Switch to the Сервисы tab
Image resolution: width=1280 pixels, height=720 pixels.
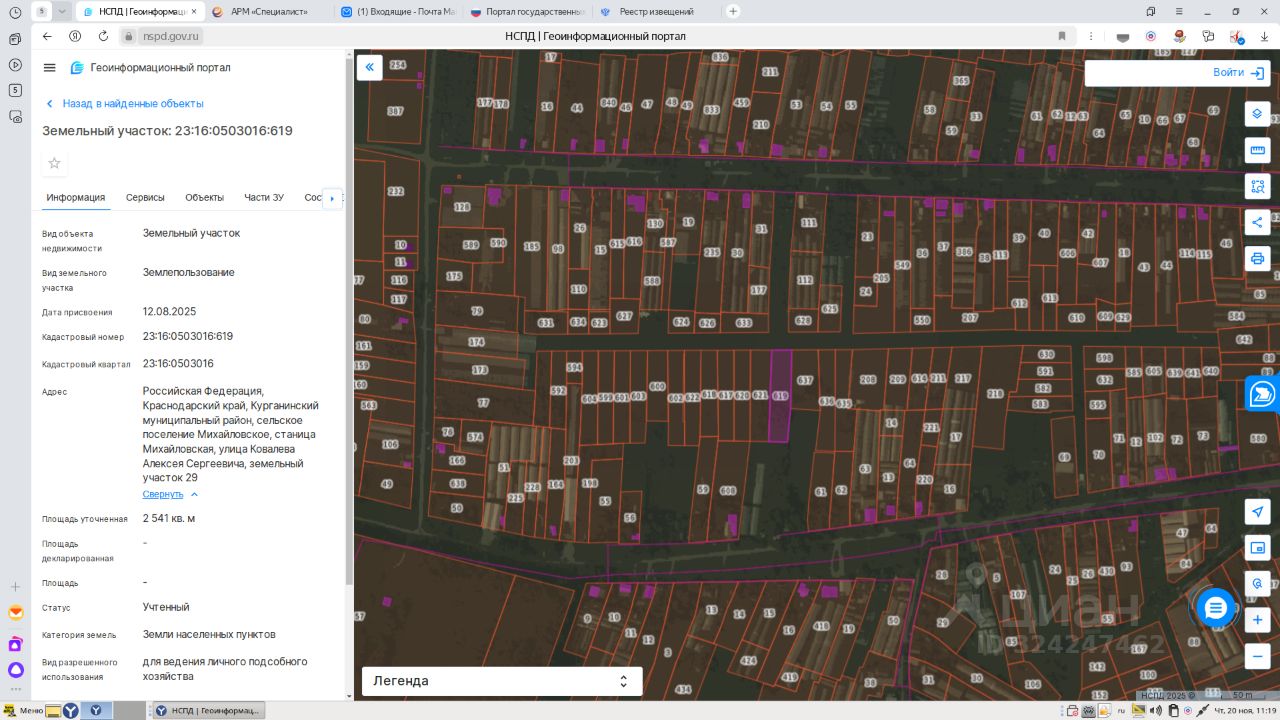click(145, 198)
